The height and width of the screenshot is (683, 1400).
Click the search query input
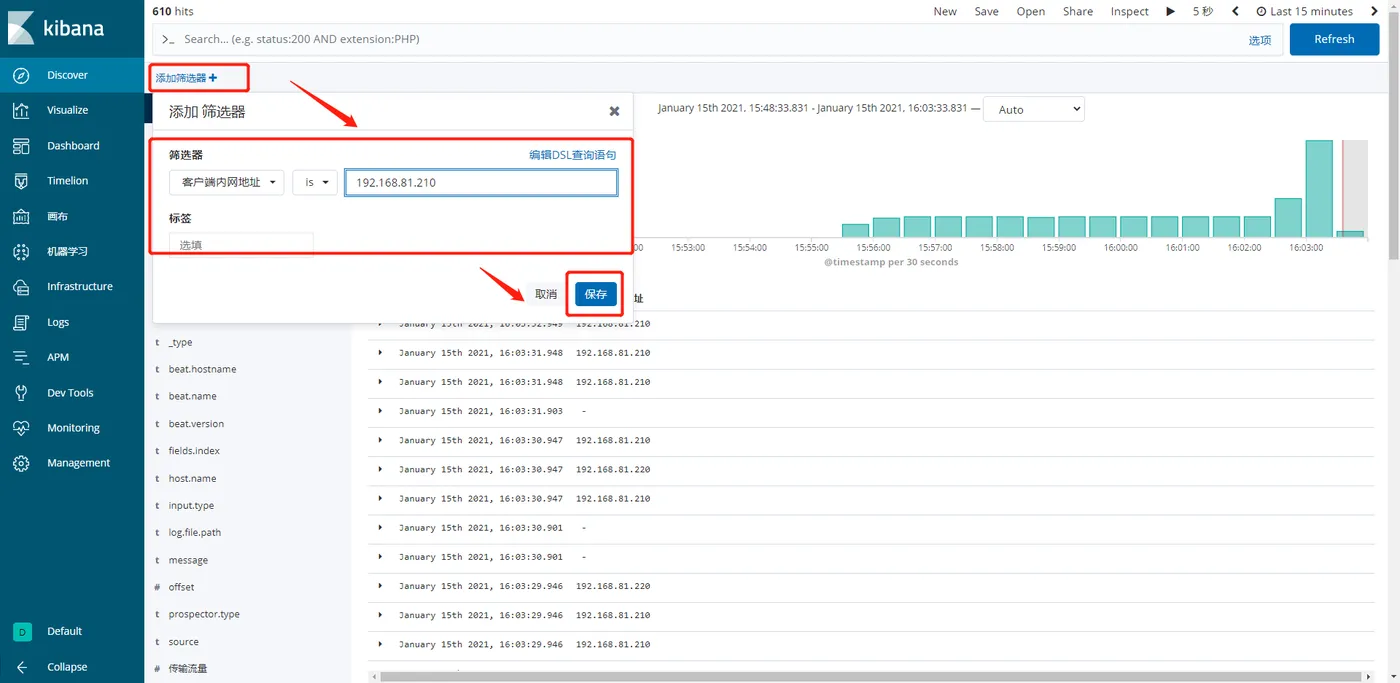tap(700, 39)
